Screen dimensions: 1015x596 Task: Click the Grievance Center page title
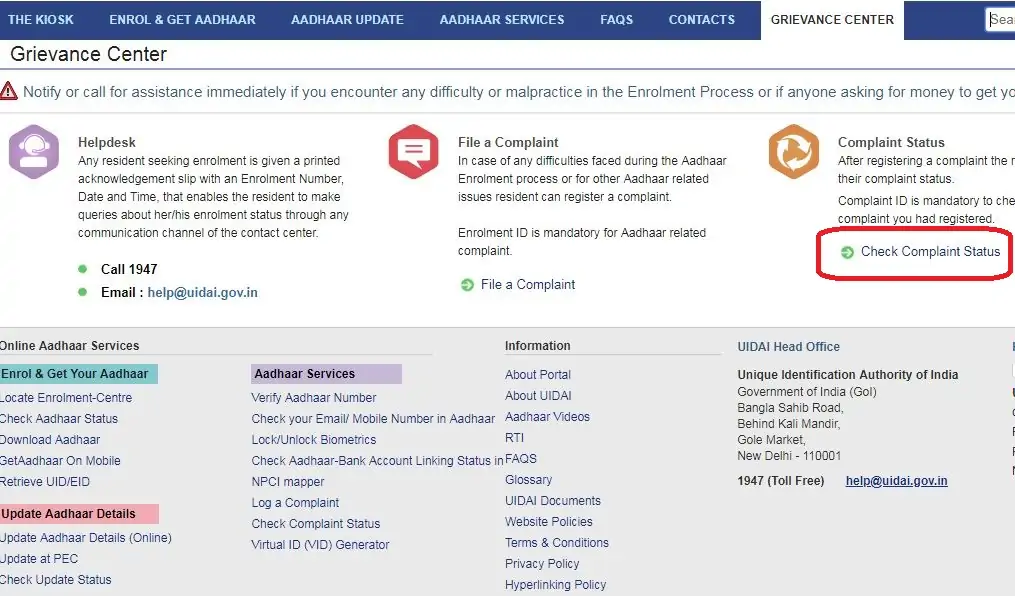[89, 54]
